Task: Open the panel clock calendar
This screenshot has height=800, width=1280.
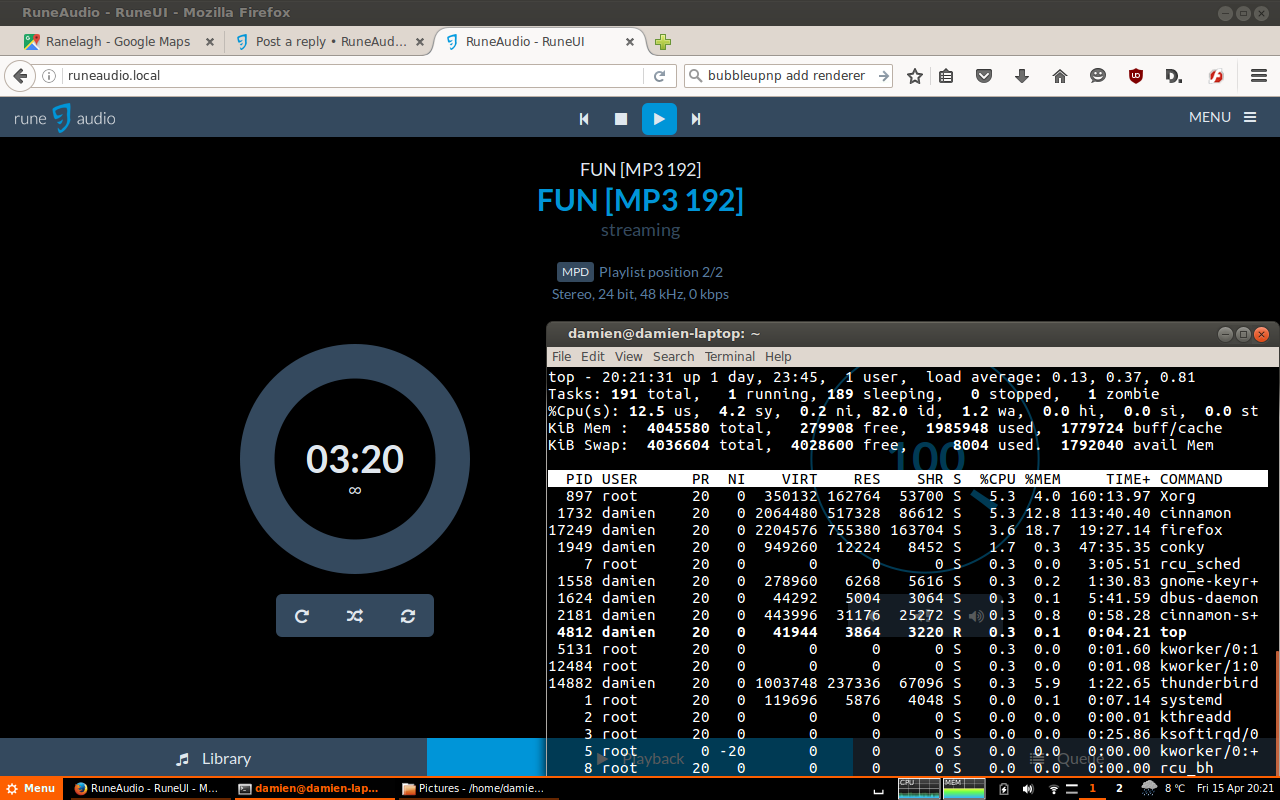Action: pos(1235,788)
